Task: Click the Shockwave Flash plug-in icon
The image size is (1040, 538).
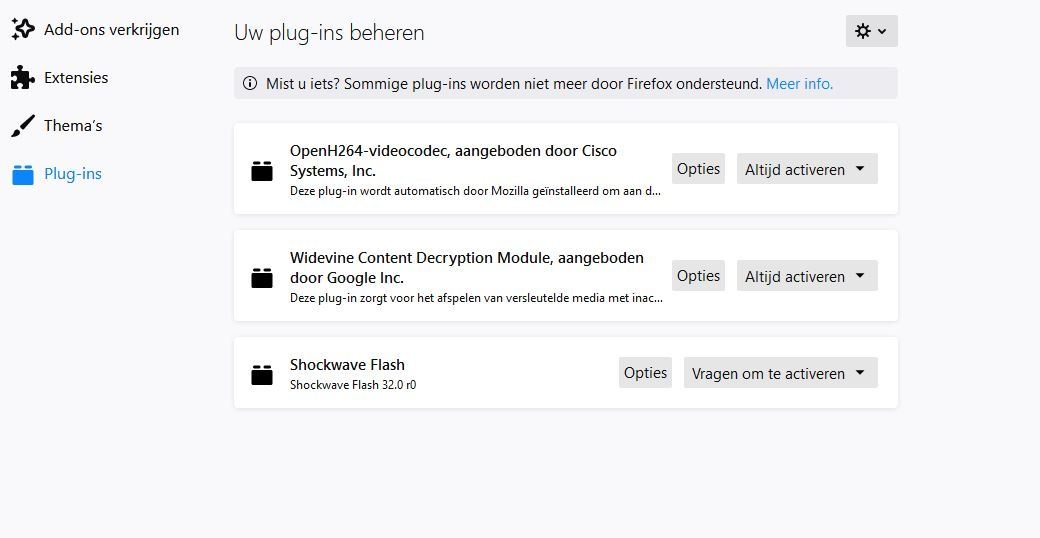Action: [262, 374]
